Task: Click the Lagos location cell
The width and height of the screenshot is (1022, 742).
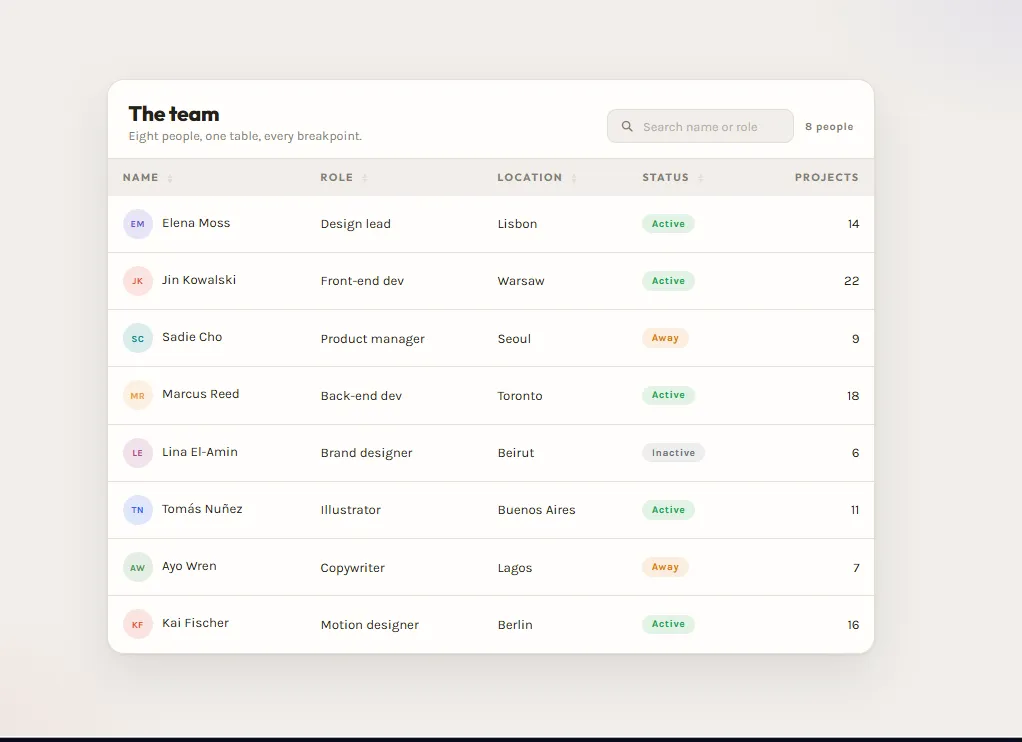Action: 515,568
